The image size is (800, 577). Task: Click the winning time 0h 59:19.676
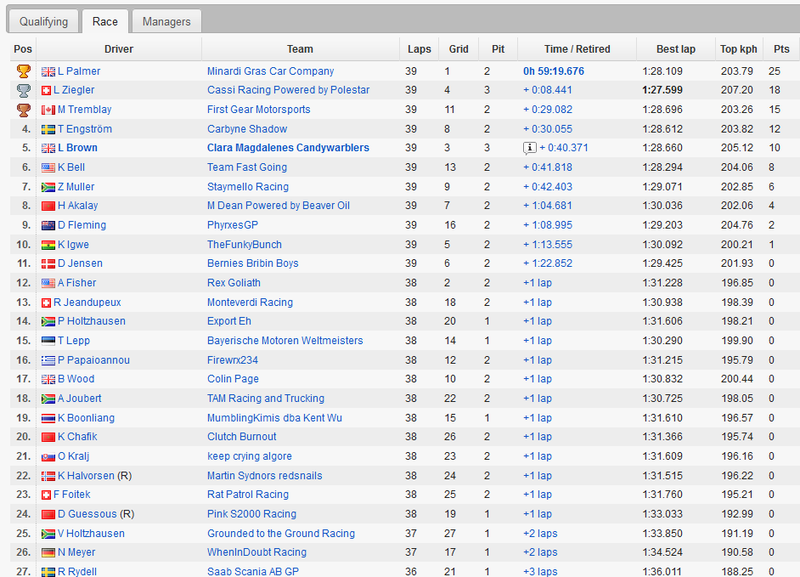(554, 71)
